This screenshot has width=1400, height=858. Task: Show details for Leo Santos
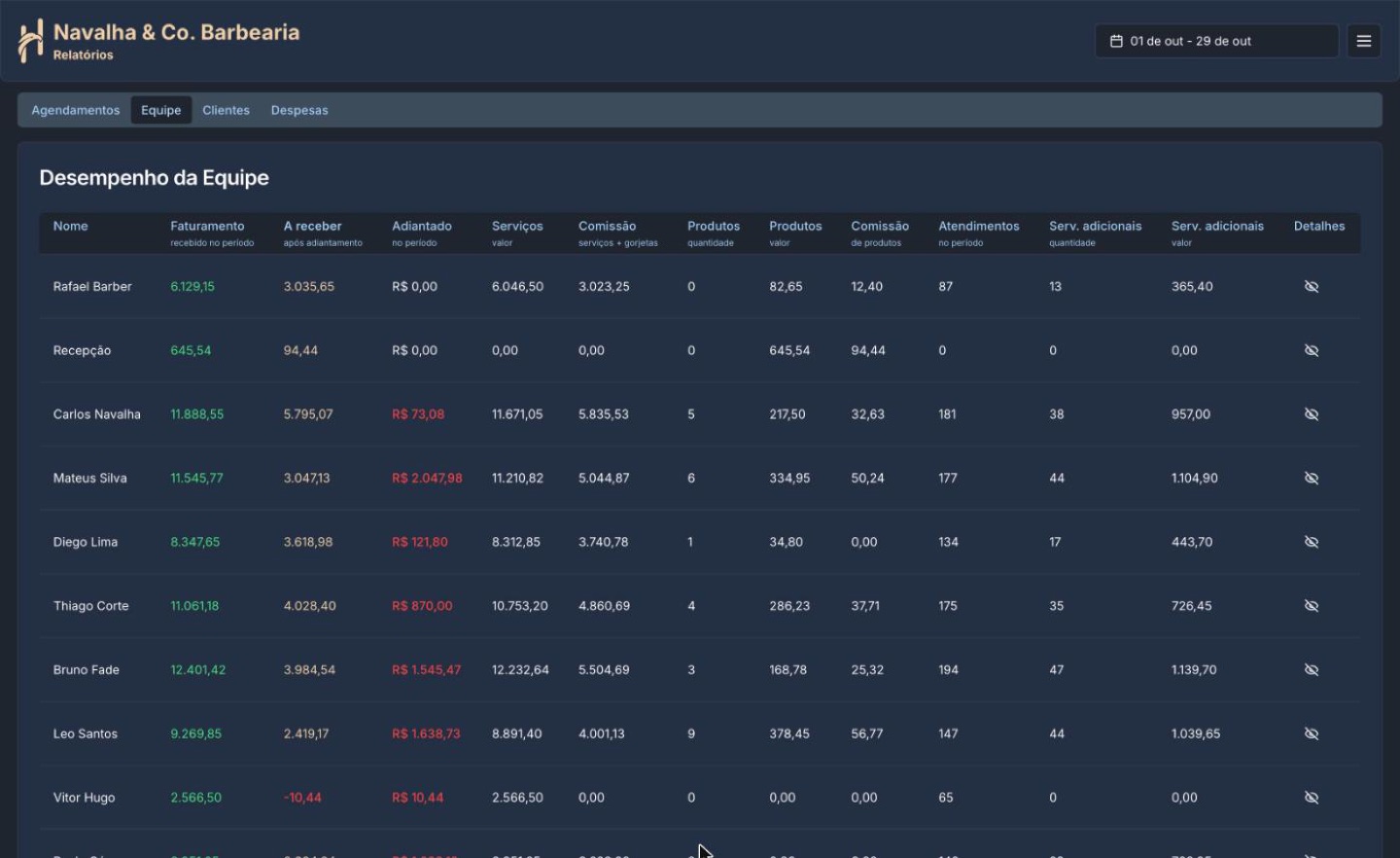[x=1312, y=733]
